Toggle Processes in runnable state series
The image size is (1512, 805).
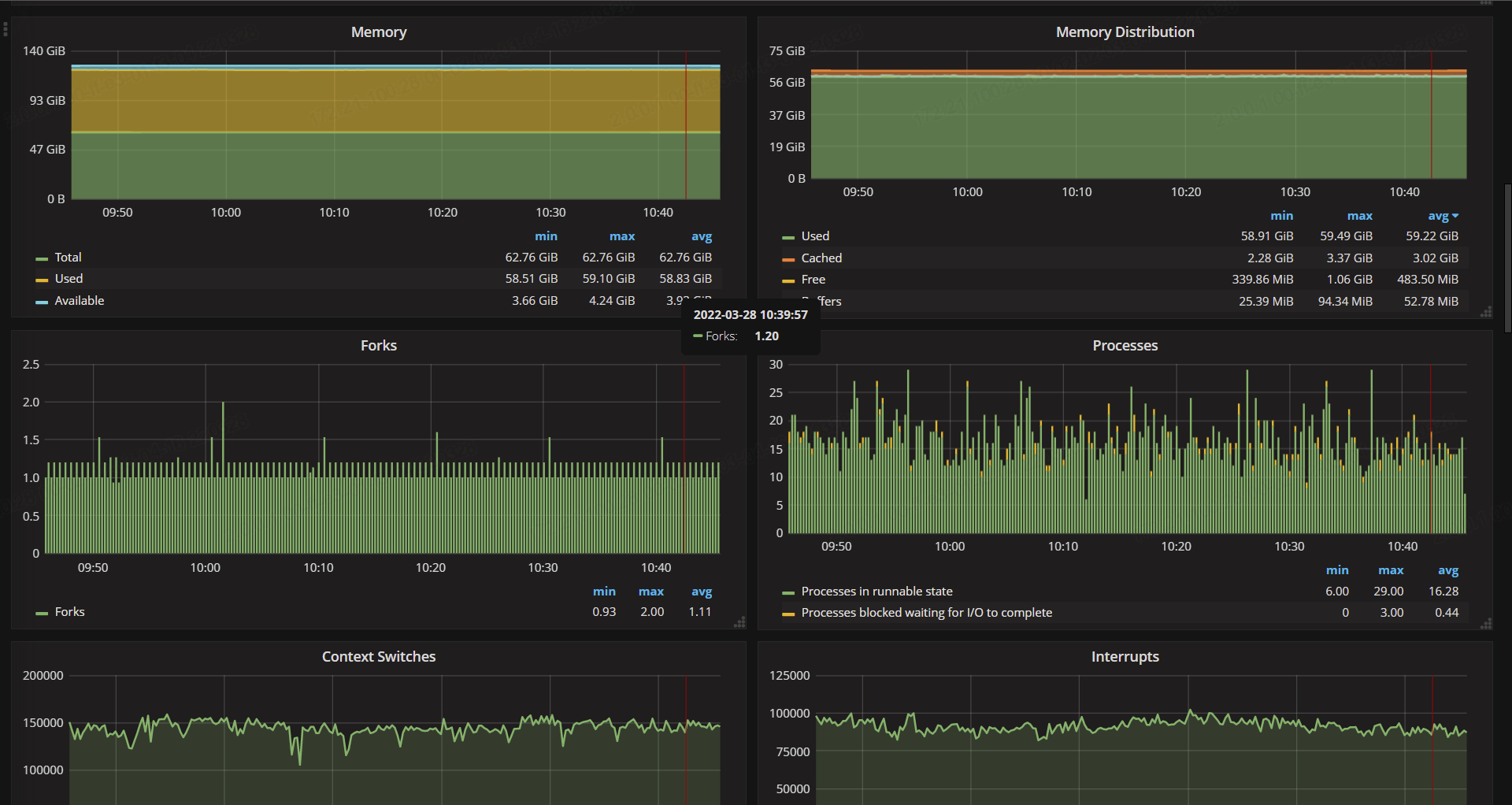(876, 592)
